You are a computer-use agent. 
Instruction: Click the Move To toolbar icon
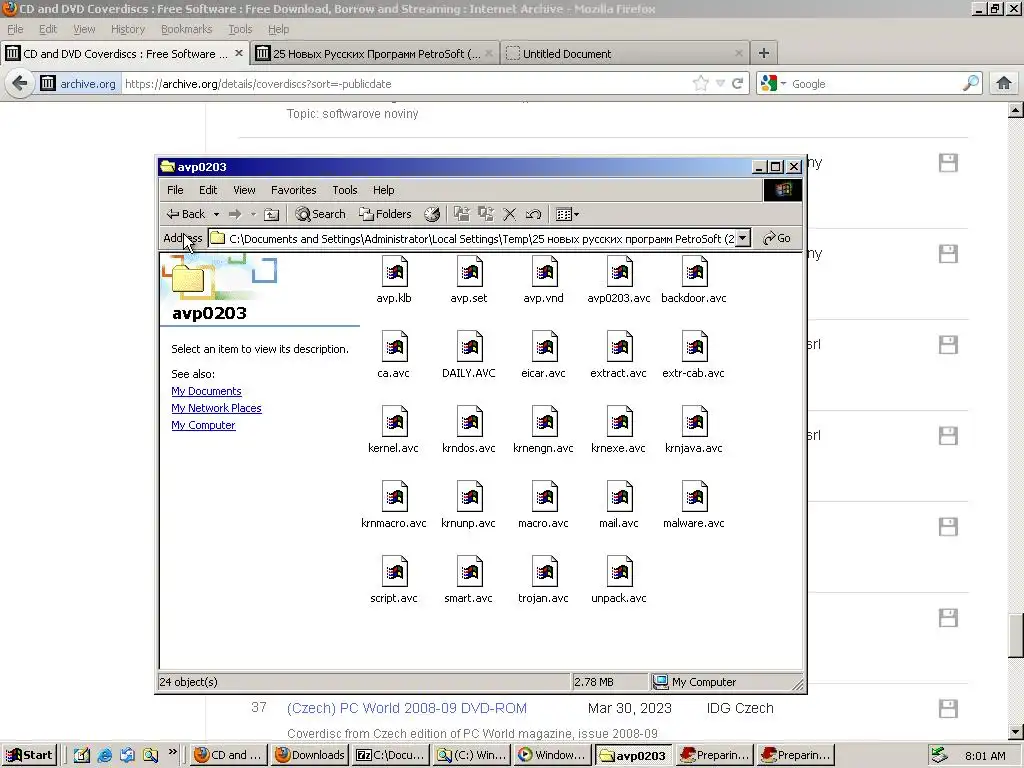coord(462,214)
